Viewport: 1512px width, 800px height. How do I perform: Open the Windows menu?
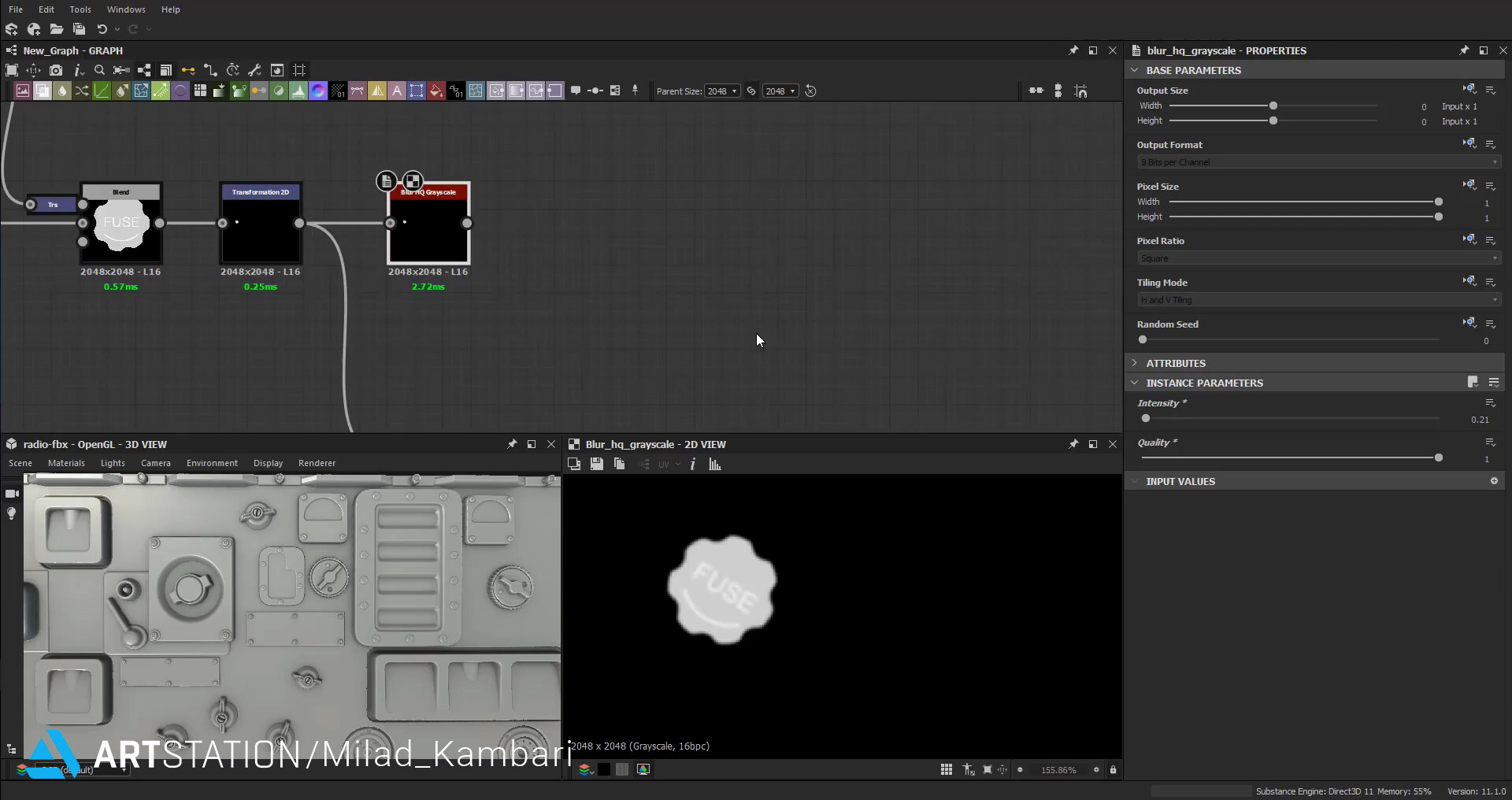pyautogui.click(x=126, y=9)
